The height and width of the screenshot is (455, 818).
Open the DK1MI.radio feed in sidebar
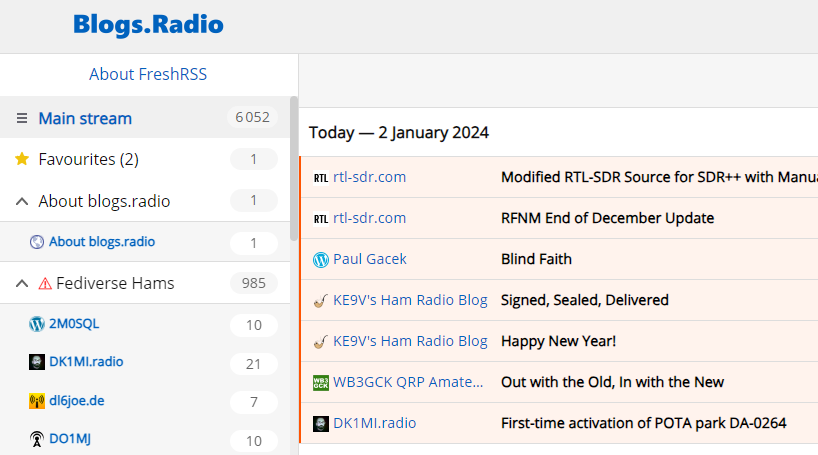point(86,362)
